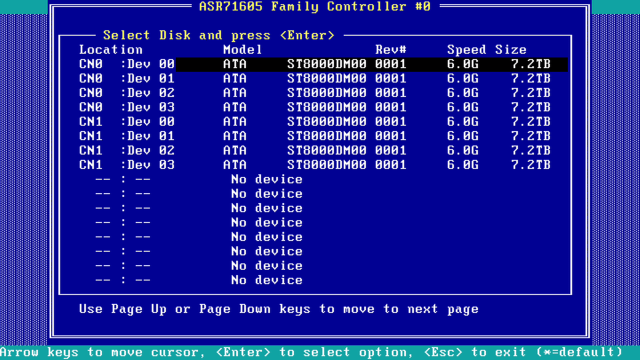Screen dimensions: 640x360
Task: Click the 6.0G speed of CN0 Dev 01
Action: pyautogui.click(x=462, y=78)
